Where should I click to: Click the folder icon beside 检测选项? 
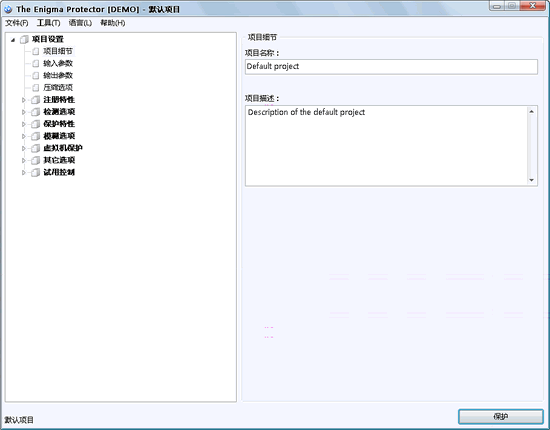(35, 112)
